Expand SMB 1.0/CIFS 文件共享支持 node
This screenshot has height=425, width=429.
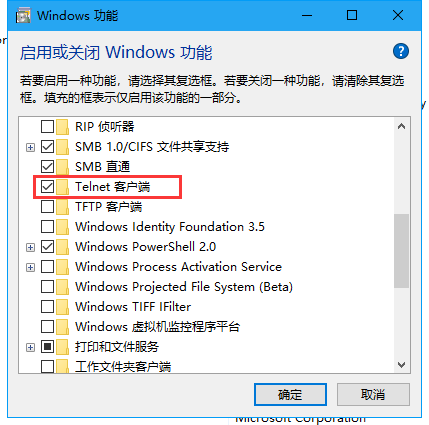click(30, 147)
